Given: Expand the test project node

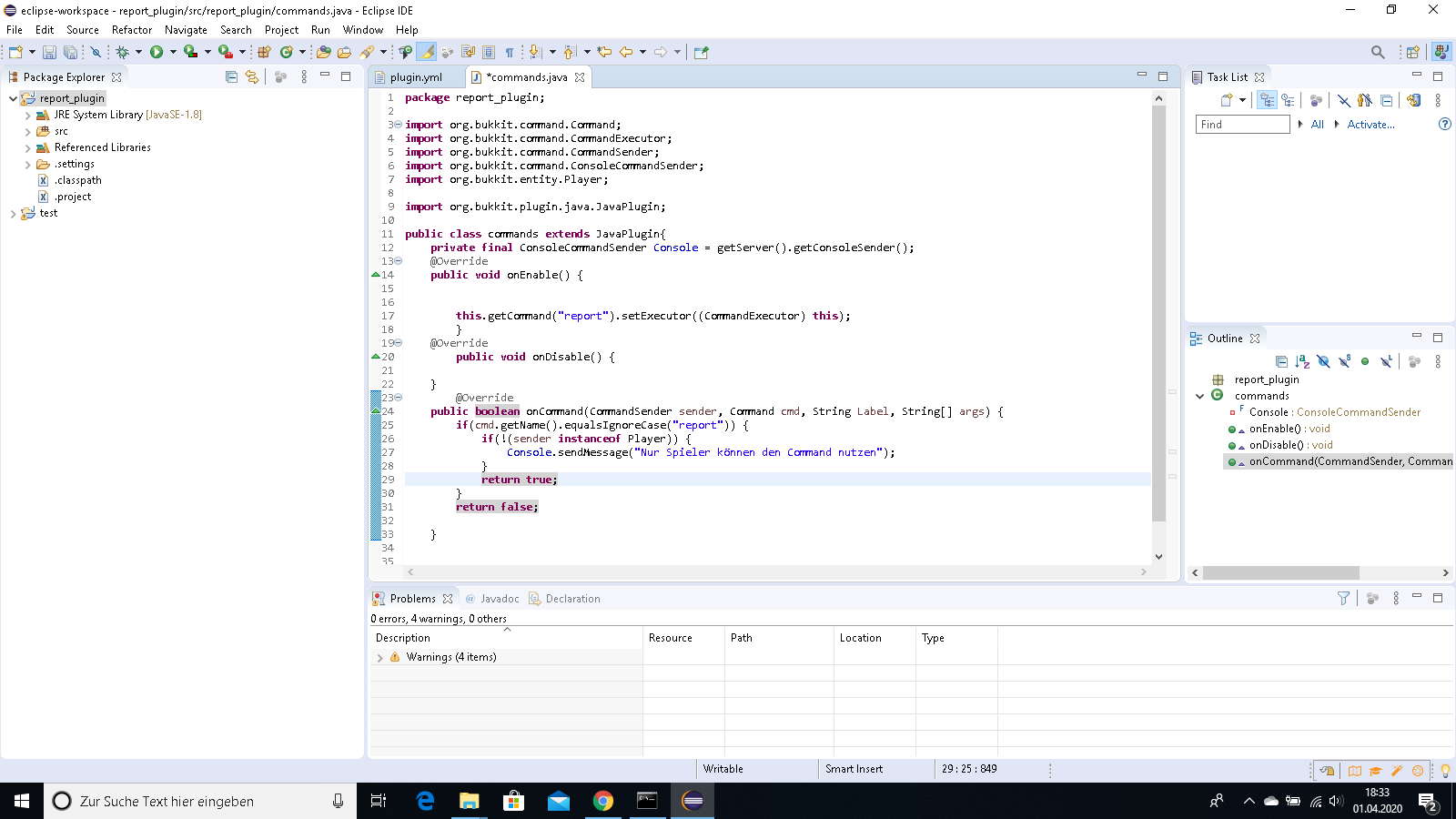Looking at the screenshot, I should [13, 213].
